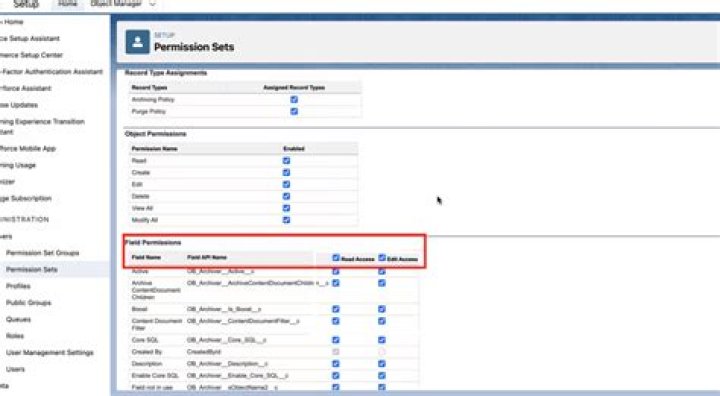Open Release Updates sidebar link
The image size is (720, 396).
click(x=19, y=105)
